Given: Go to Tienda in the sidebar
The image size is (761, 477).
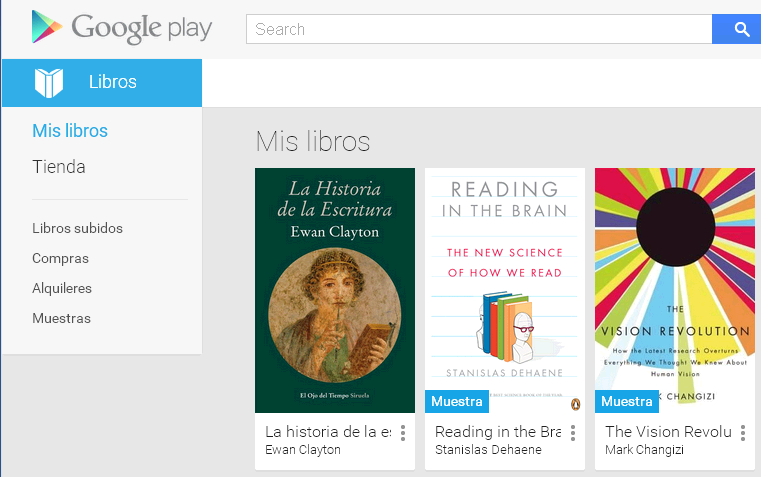Looking at the screenshot, I should tap(59, 167).
